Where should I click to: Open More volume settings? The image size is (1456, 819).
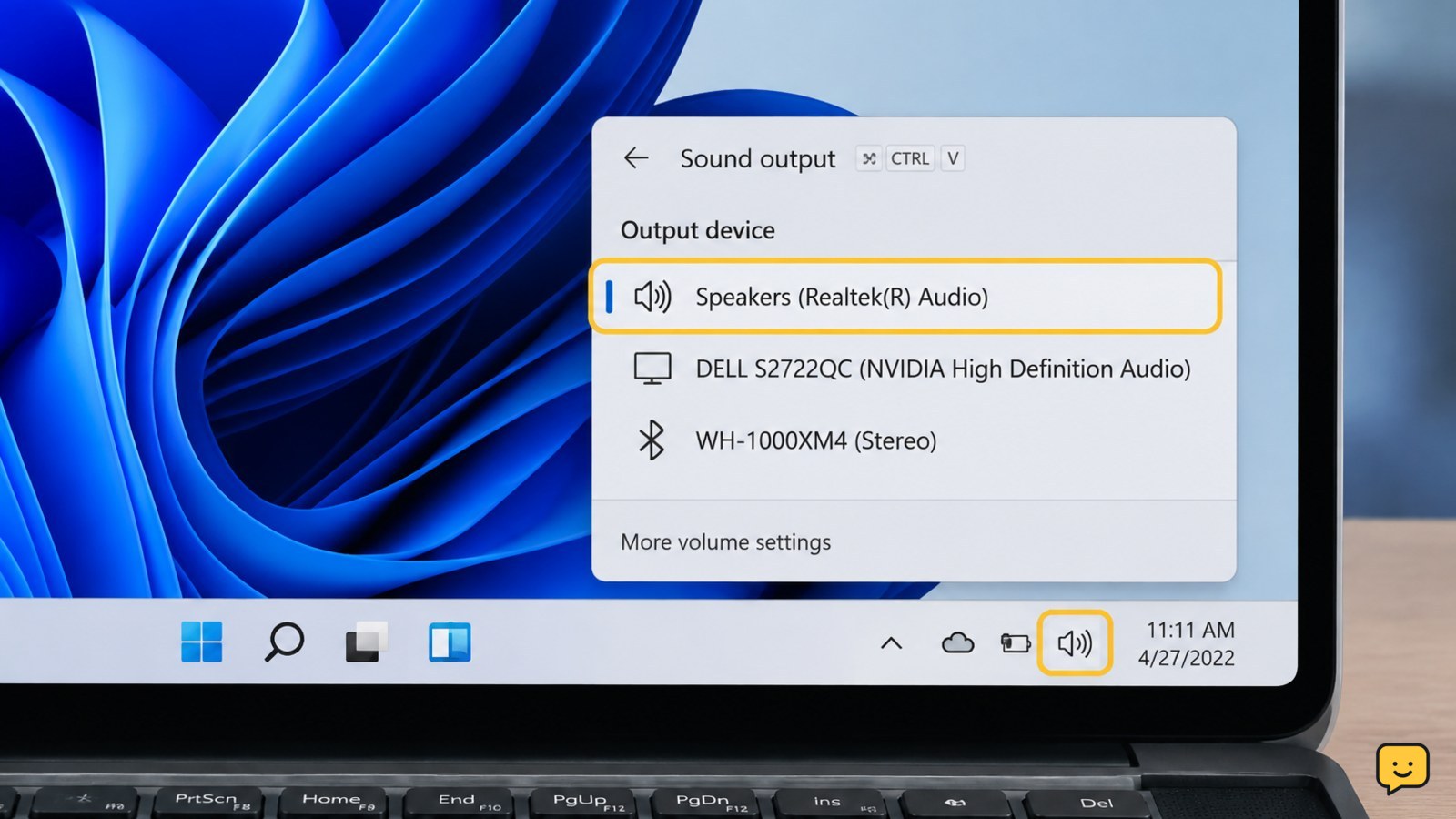[725, 542]
